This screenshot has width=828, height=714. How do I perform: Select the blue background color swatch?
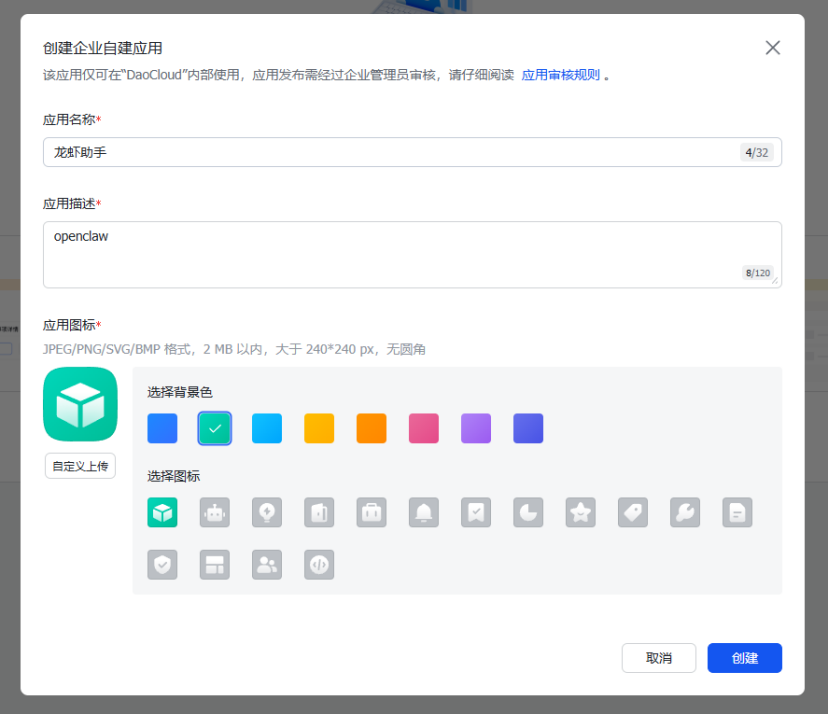click(162, 428)
